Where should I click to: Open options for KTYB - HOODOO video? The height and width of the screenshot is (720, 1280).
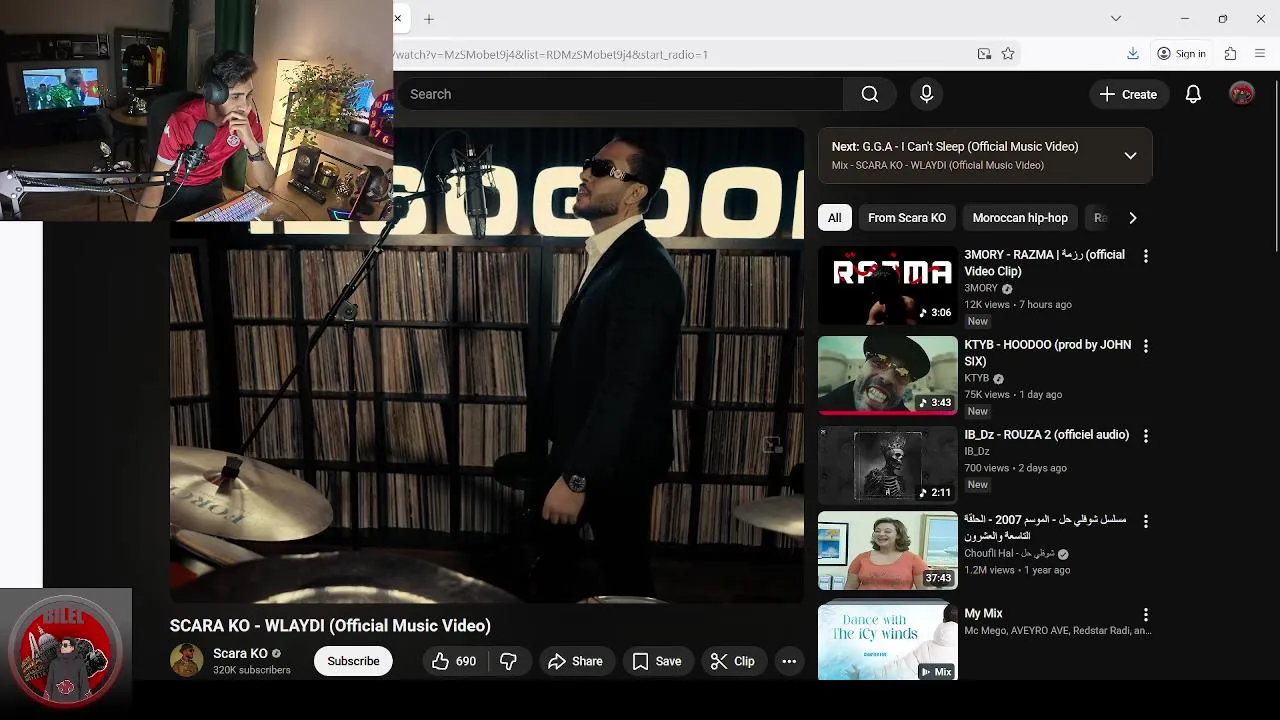point(1146,346)
